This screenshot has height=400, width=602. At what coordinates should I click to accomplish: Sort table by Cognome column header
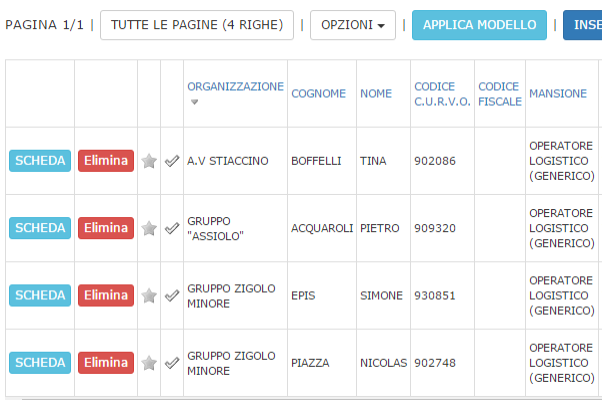coord(318,94)
